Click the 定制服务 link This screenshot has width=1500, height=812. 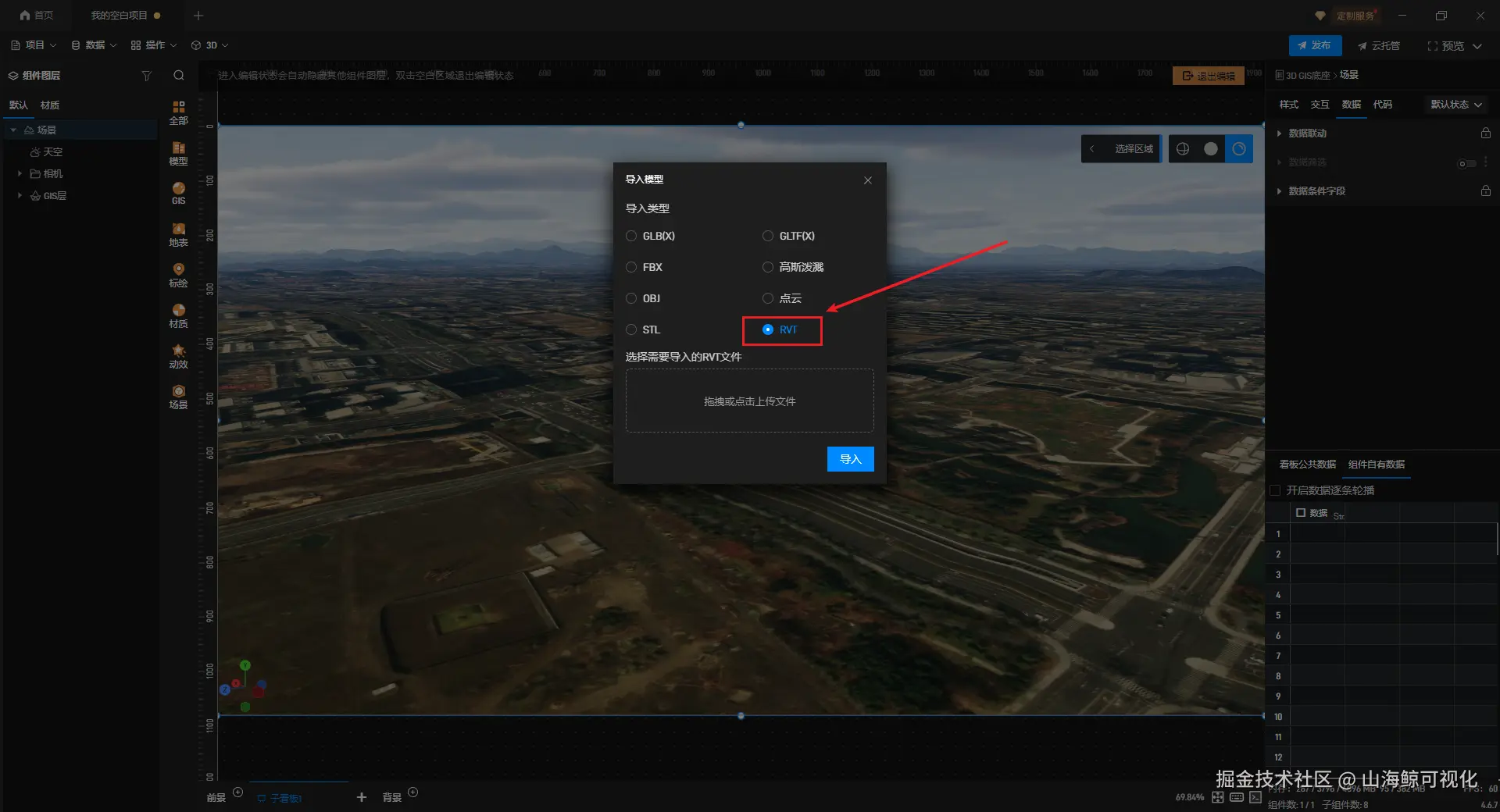pos(1354,16)
